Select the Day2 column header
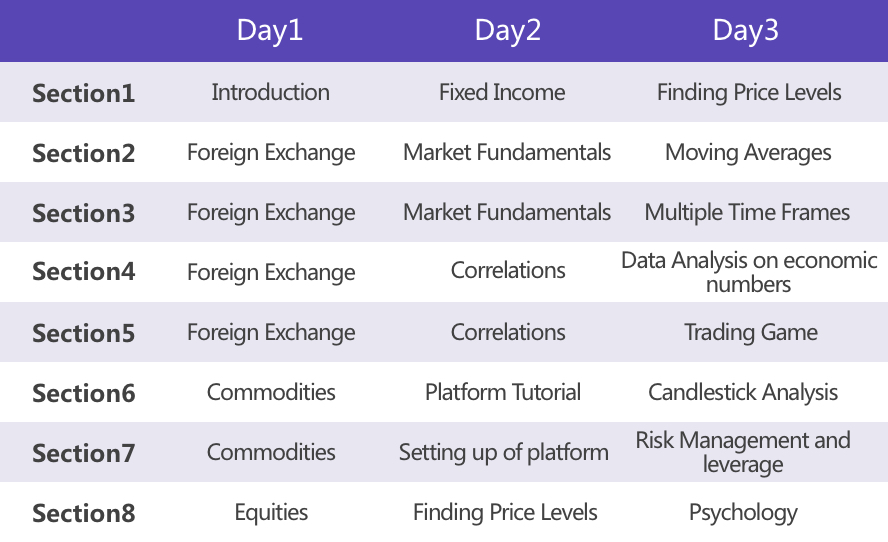The height and width of the screenshot is (542, 888). [508, 31]
